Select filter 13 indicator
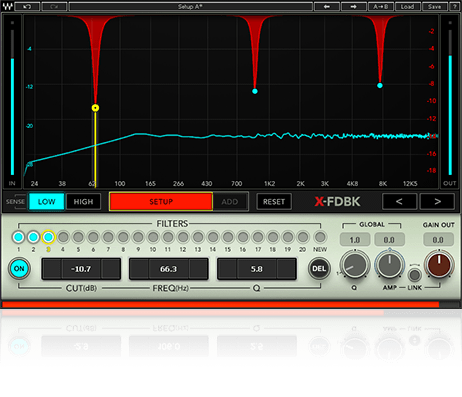462x397 pixels. coord(198,237)
